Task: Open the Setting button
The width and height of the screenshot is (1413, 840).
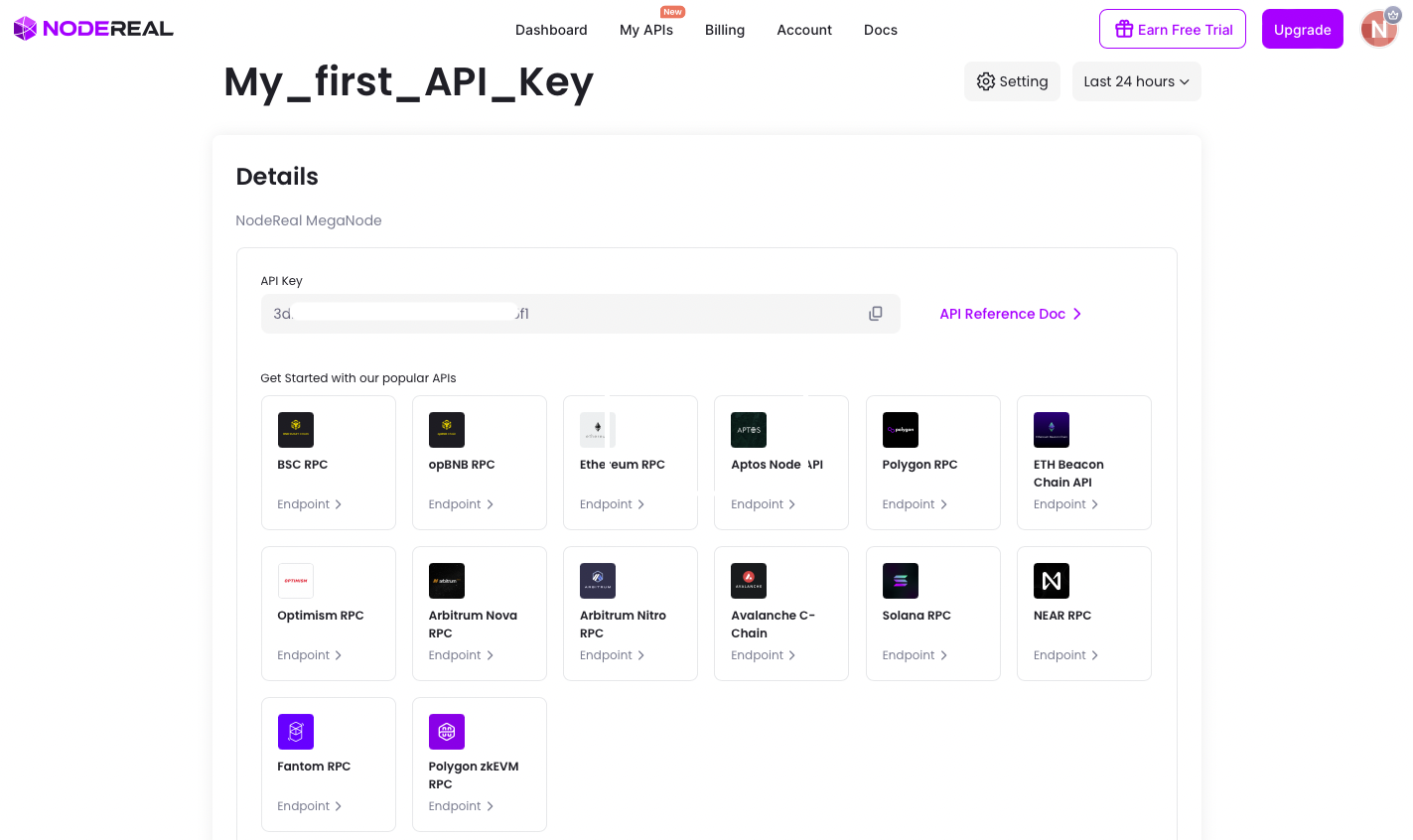Action: coord(1013,81)
